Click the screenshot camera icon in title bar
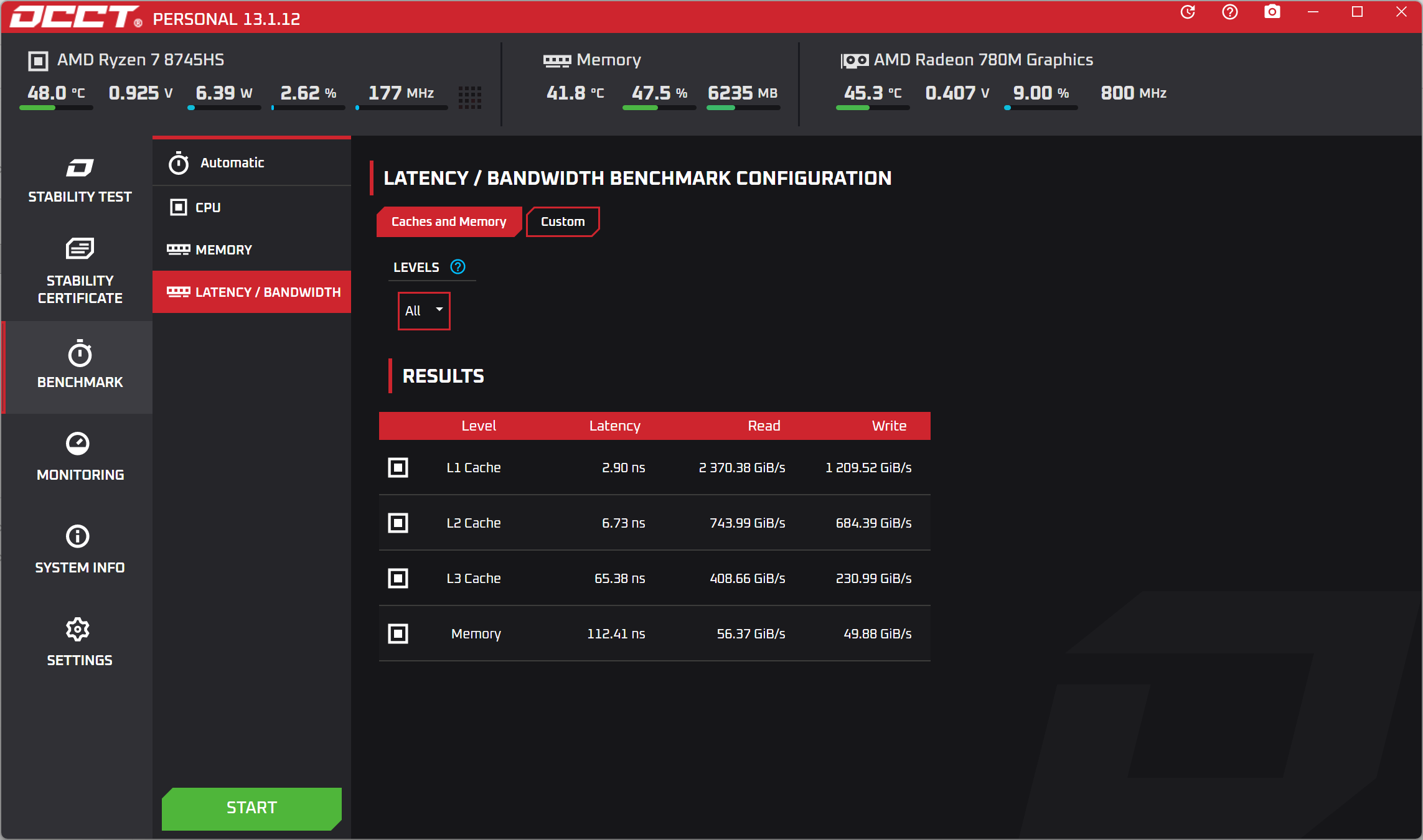Viewport: 1423px width, 840px height. pyautogui.click(x=1272, y=12)
